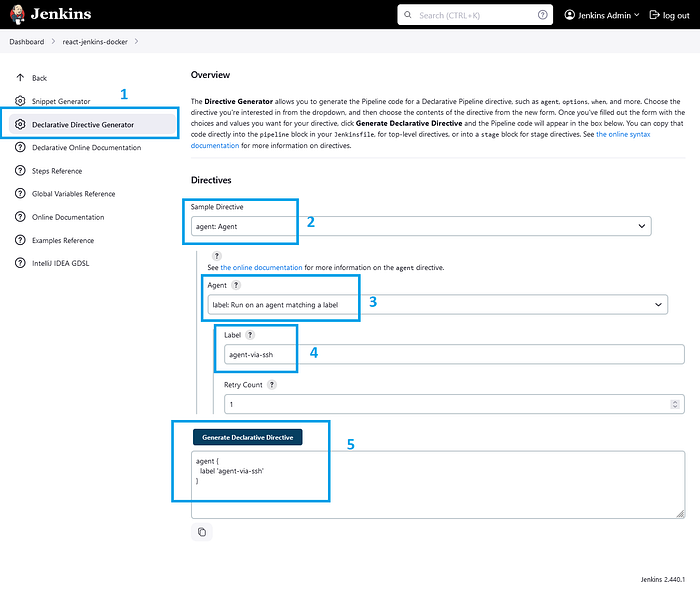Click into the Label input field

click(x=454, y=354)
